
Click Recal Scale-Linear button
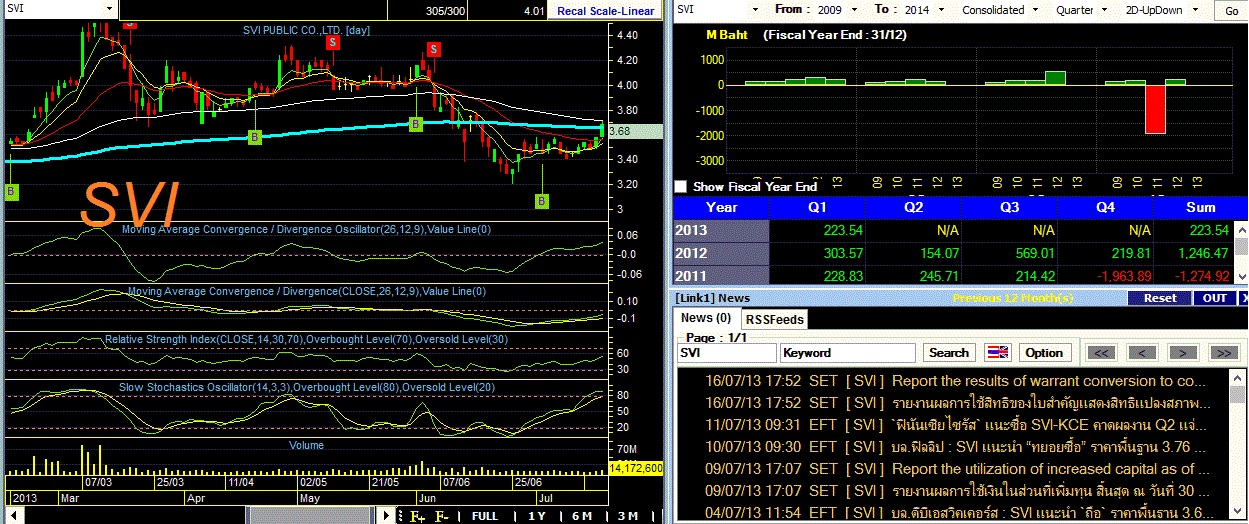coord(605,11)
